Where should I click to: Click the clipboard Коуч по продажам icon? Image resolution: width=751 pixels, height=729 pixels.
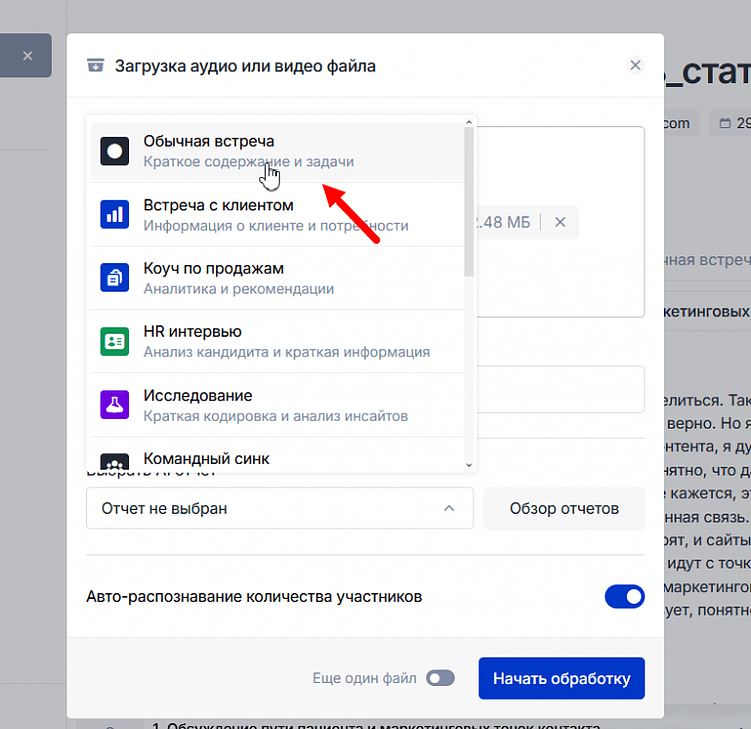tap(114, 277)
